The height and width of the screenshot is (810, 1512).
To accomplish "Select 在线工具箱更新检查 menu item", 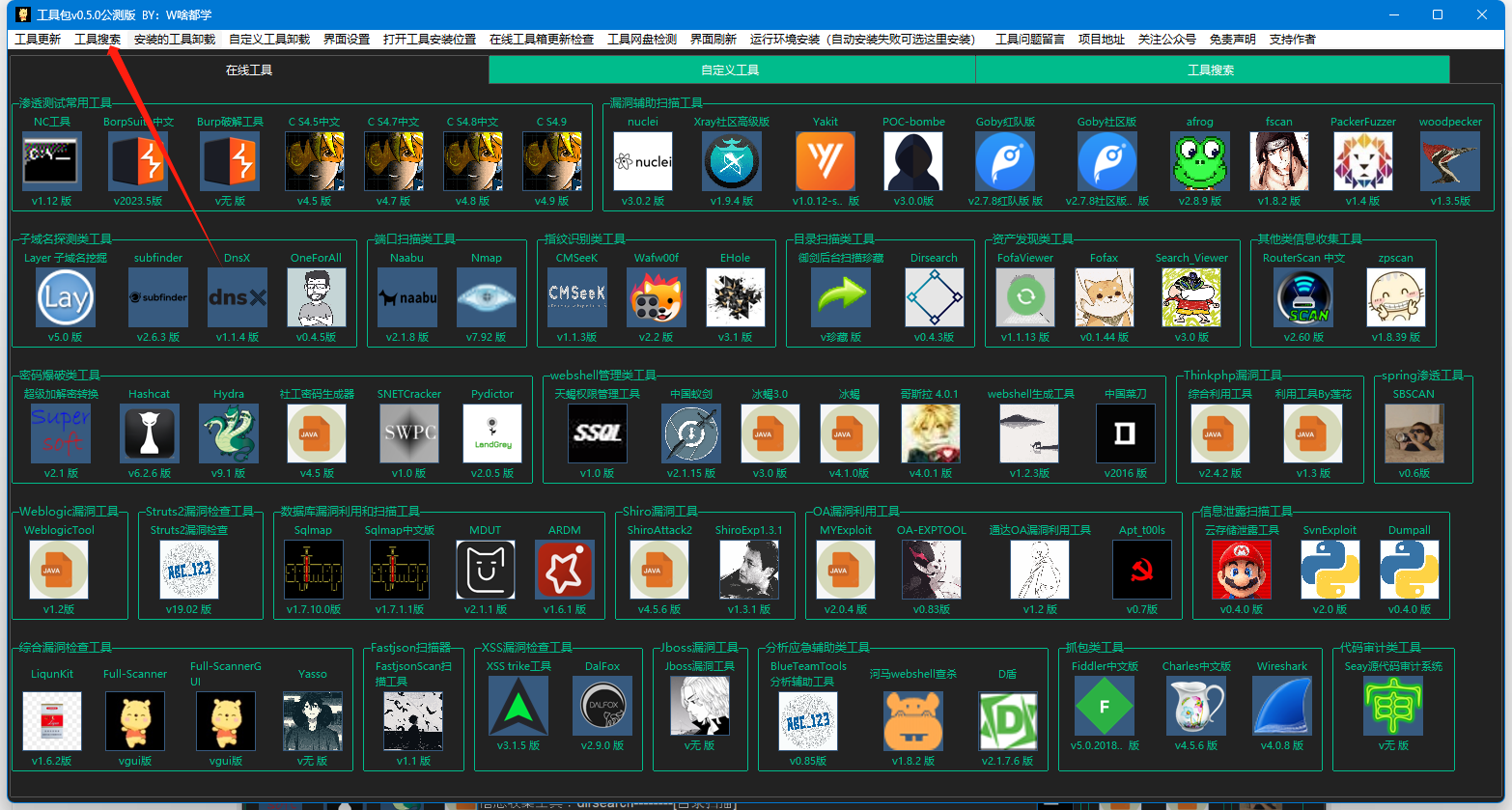I will [542, 40].
